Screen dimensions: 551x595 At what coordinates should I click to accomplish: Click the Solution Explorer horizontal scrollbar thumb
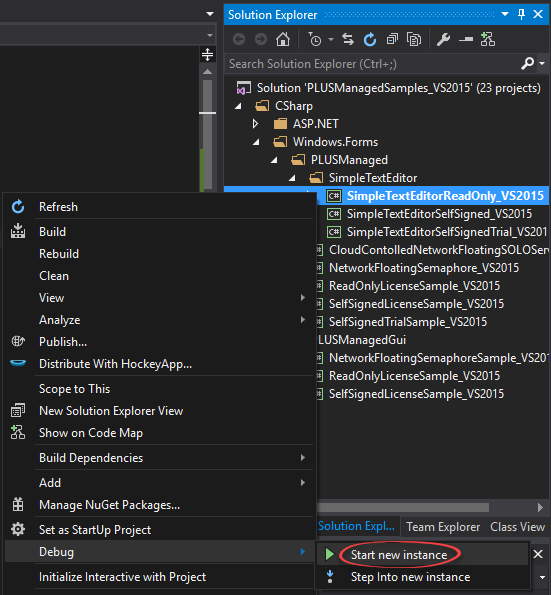point(403,507)
